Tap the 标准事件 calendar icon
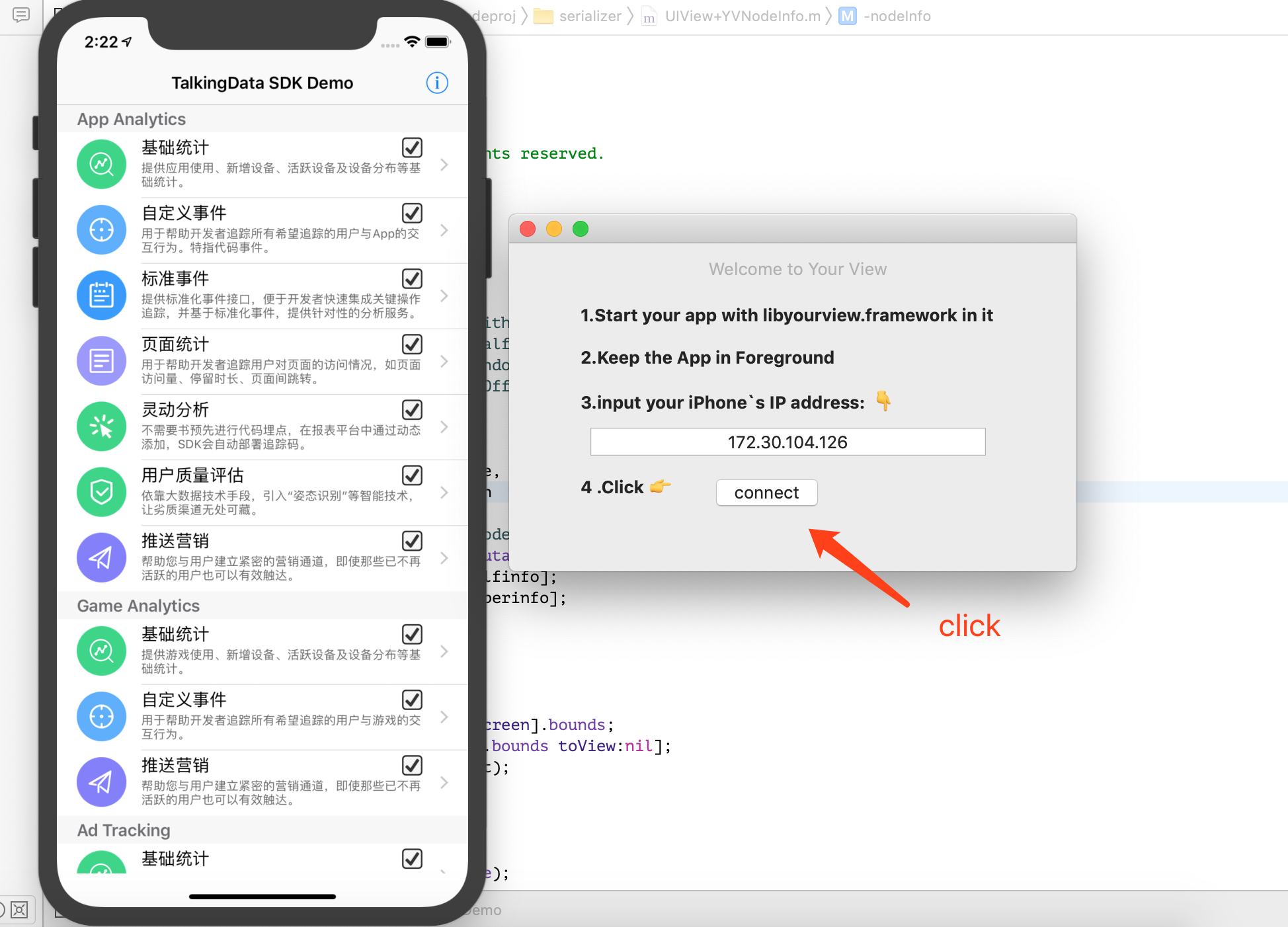1288x927 pixels. pyautogui.click(x=101, y=295)
